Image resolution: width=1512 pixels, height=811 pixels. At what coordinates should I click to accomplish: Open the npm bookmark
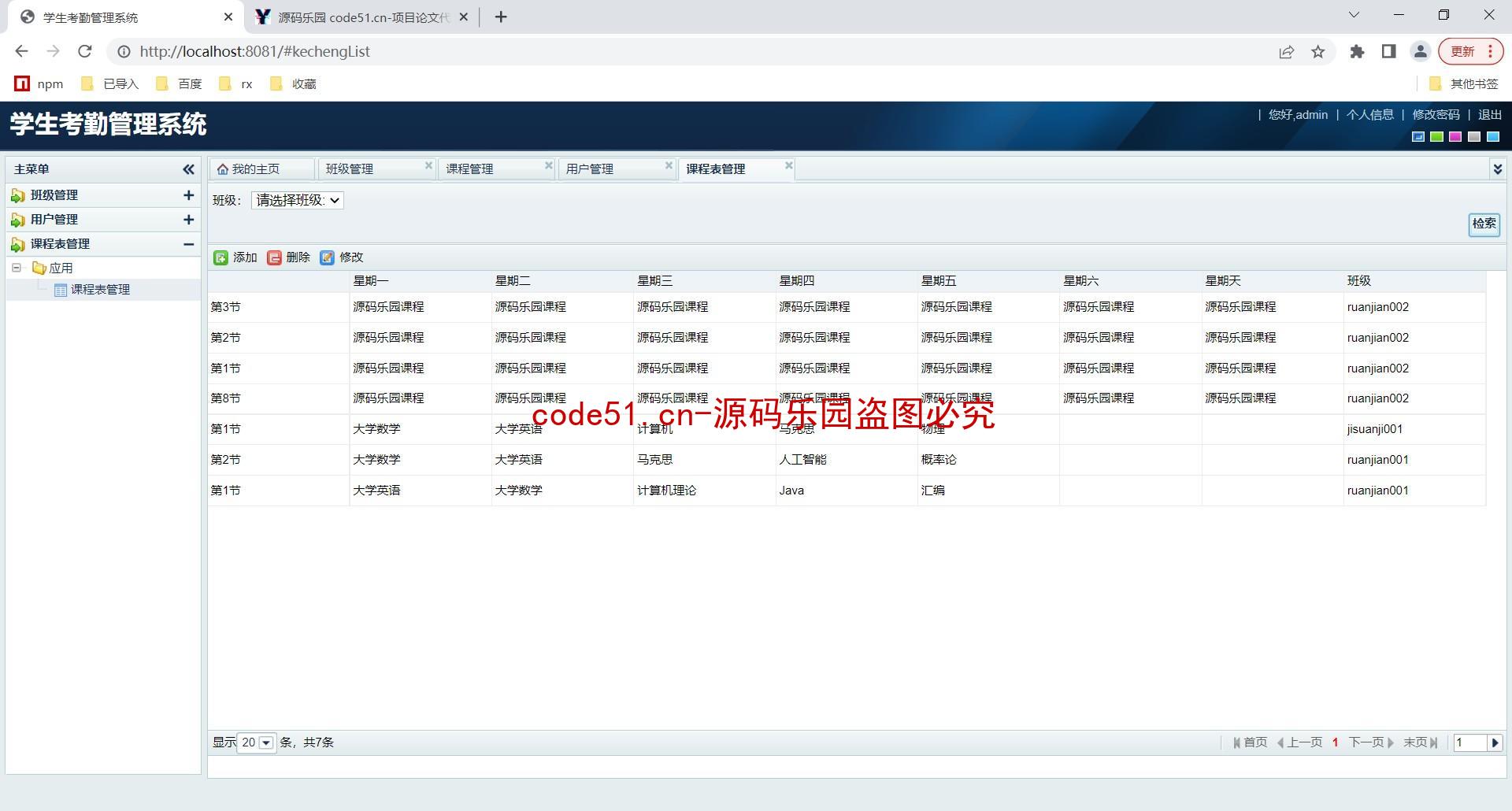click(39, 84)
